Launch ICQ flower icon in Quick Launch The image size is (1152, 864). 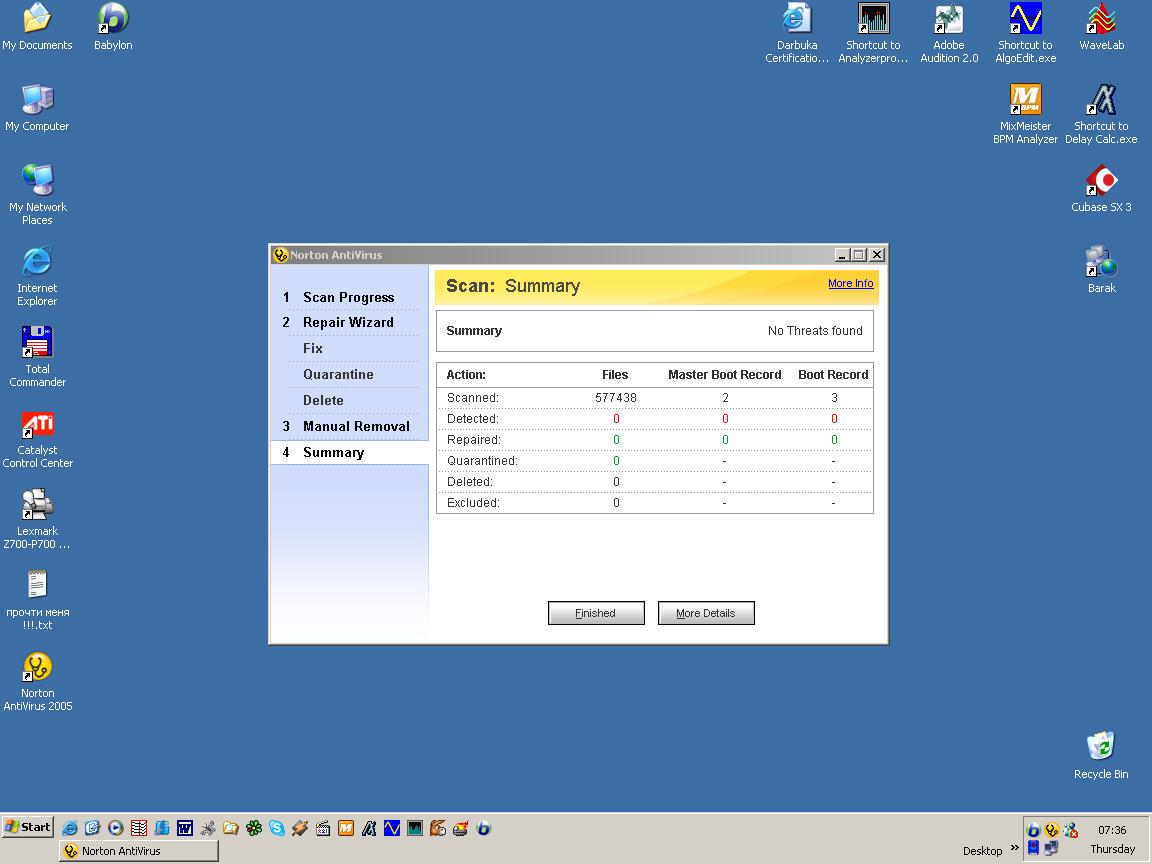[253, 828]
